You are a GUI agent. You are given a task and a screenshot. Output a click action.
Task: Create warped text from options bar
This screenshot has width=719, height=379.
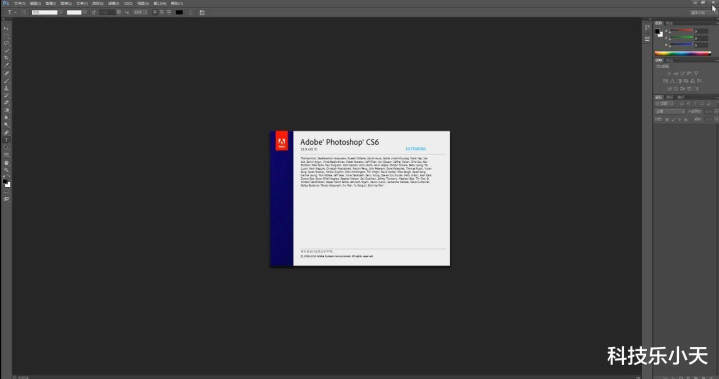(x=190, y=12)
